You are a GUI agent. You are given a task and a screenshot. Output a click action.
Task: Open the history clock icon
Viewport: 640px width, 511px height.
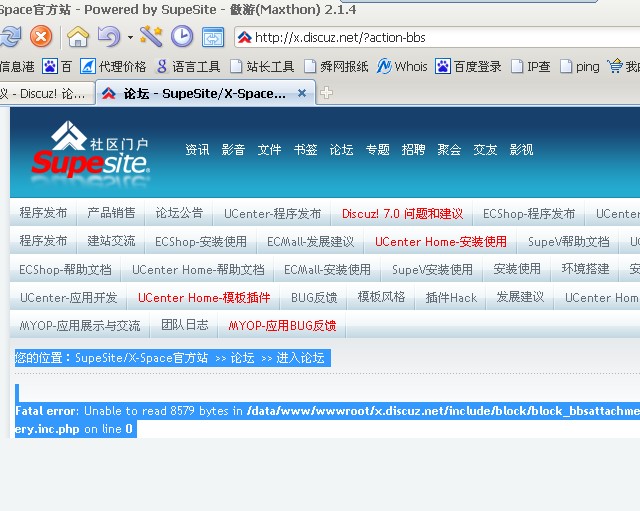(x=182, y=36)
